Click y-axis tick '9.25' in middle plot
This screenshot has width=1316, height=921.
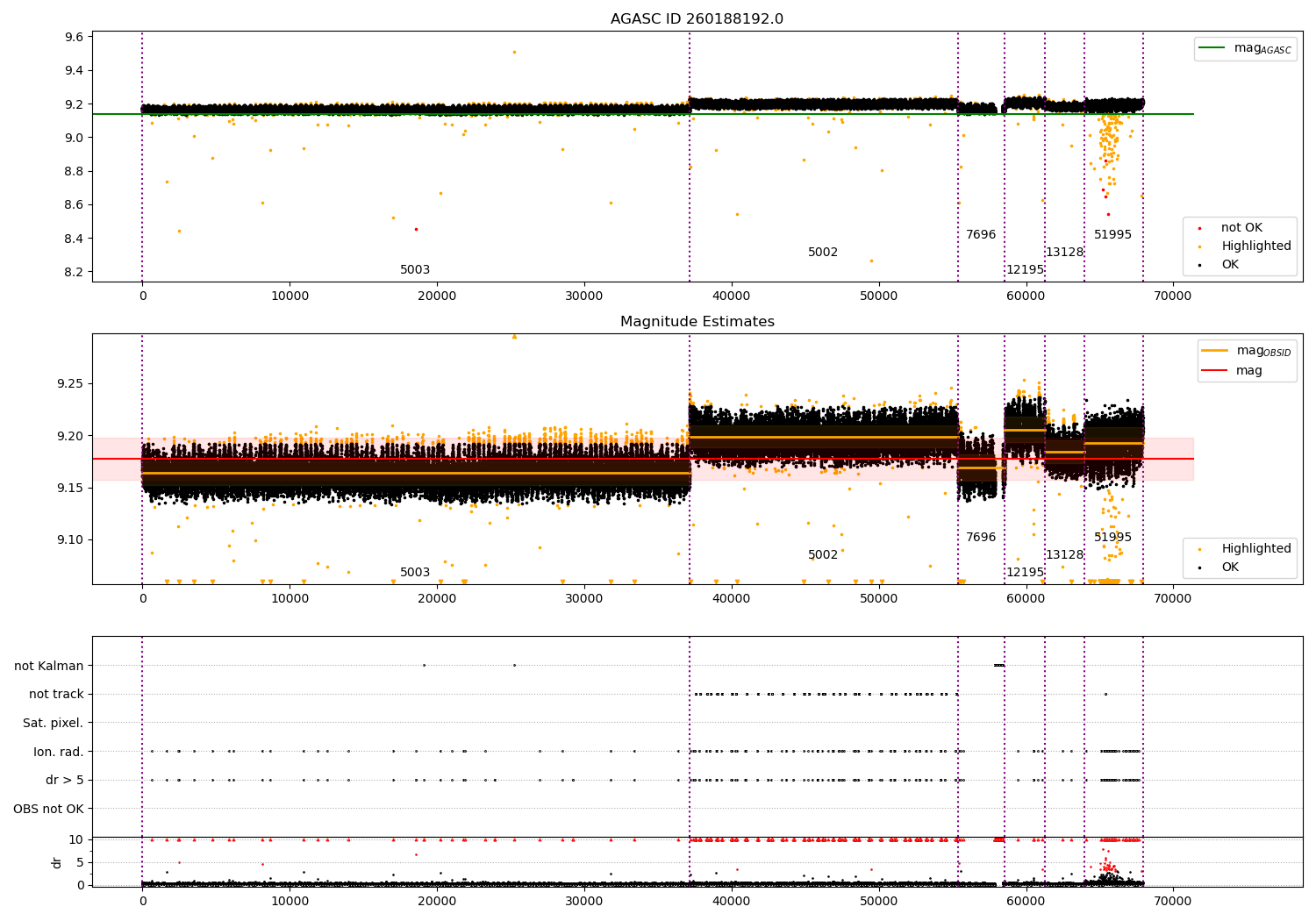click(70, 383)
